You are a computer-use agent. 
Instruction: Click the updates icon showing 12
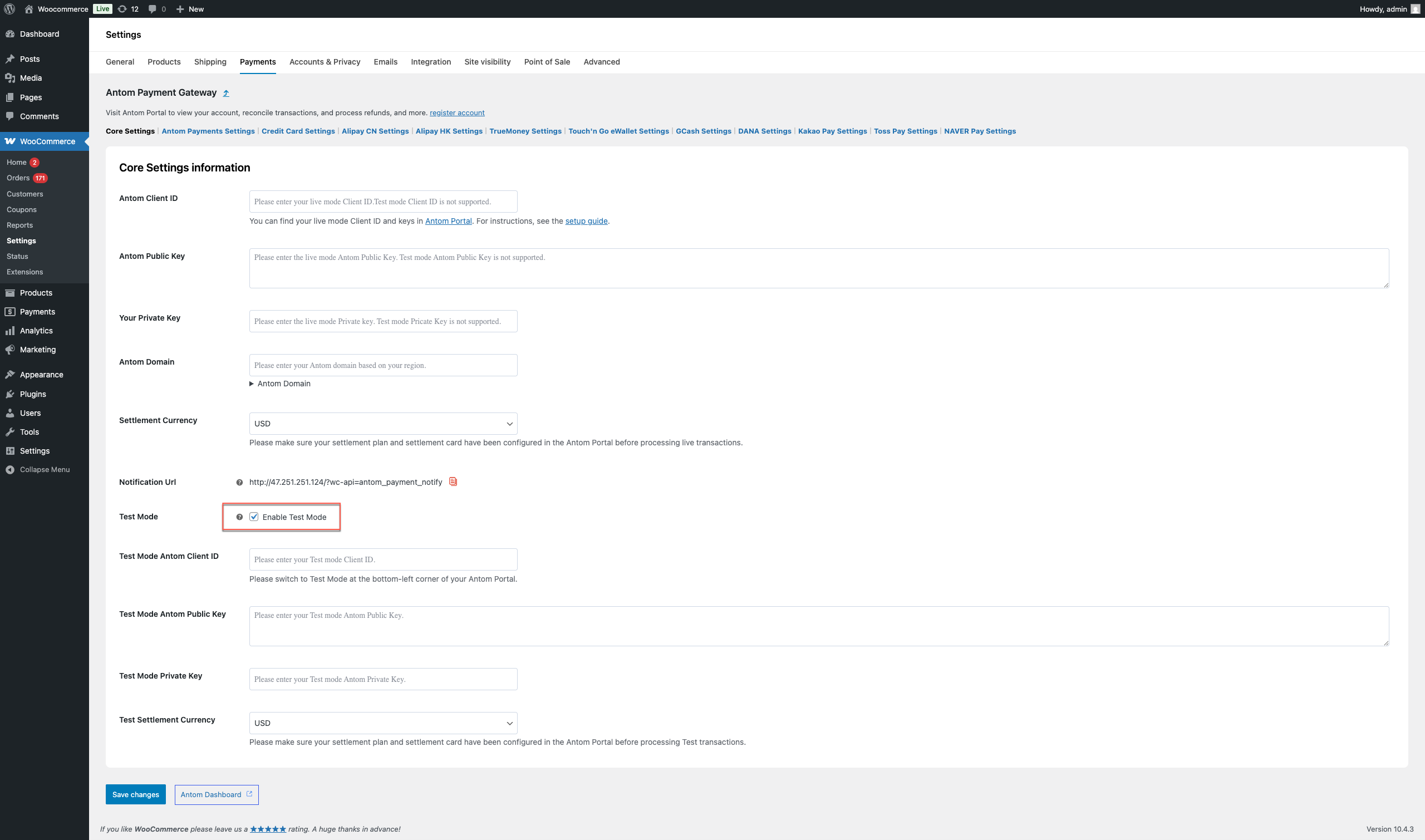[122, 9]
